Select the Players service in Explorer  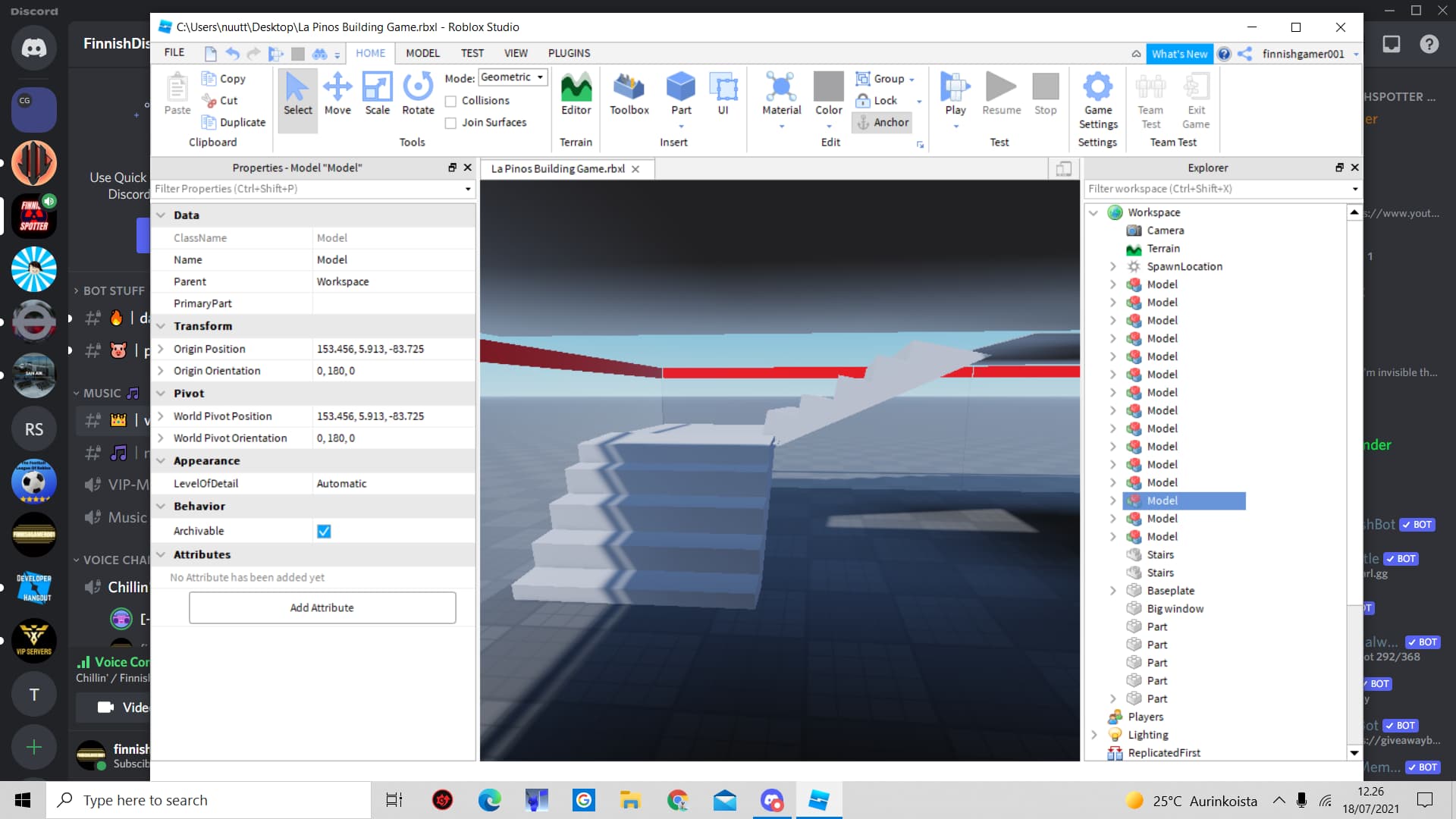[1145, 717]
